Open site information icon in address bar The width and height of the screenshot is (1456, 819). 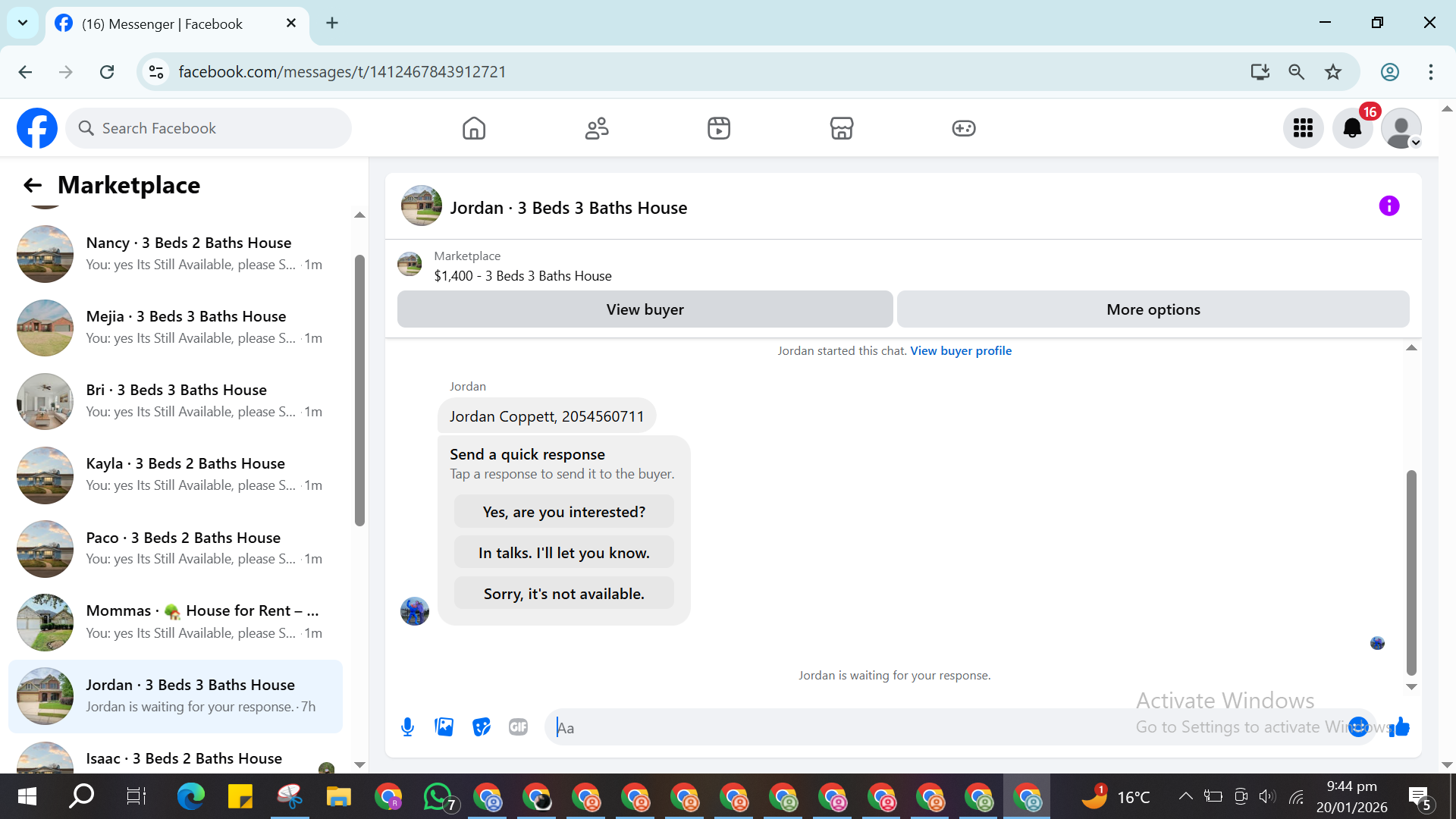point(156,72)
